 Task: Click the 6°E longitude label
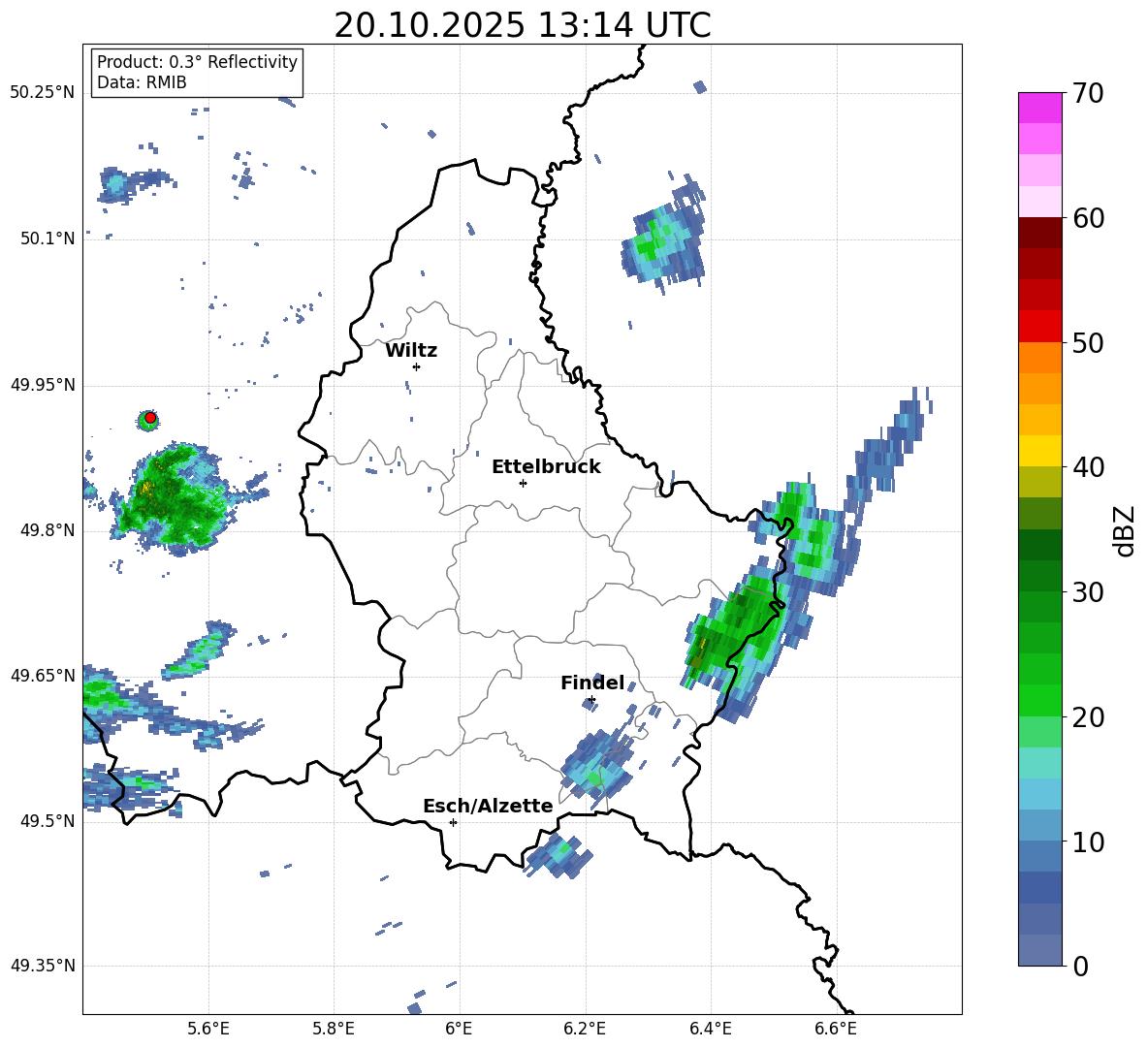click(459, 1029)
